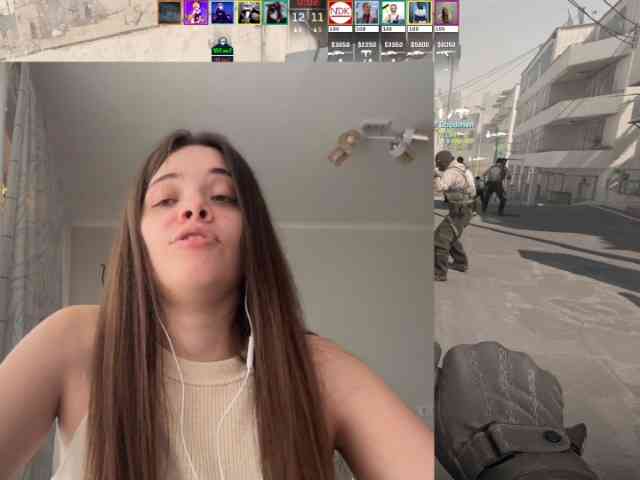
Task: Click the blue teammate name tag in the street
Action: 456,125
